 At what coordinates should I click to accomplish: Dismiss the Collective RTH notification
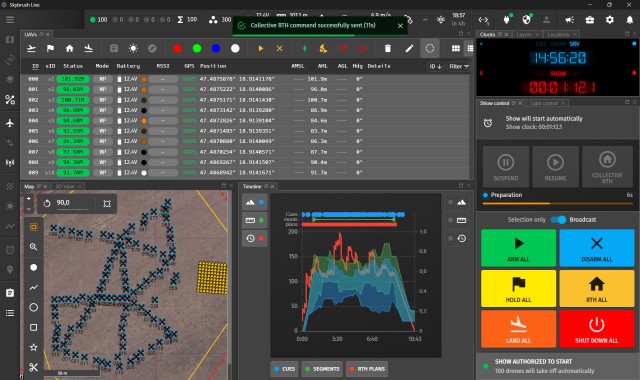[400, 26]
